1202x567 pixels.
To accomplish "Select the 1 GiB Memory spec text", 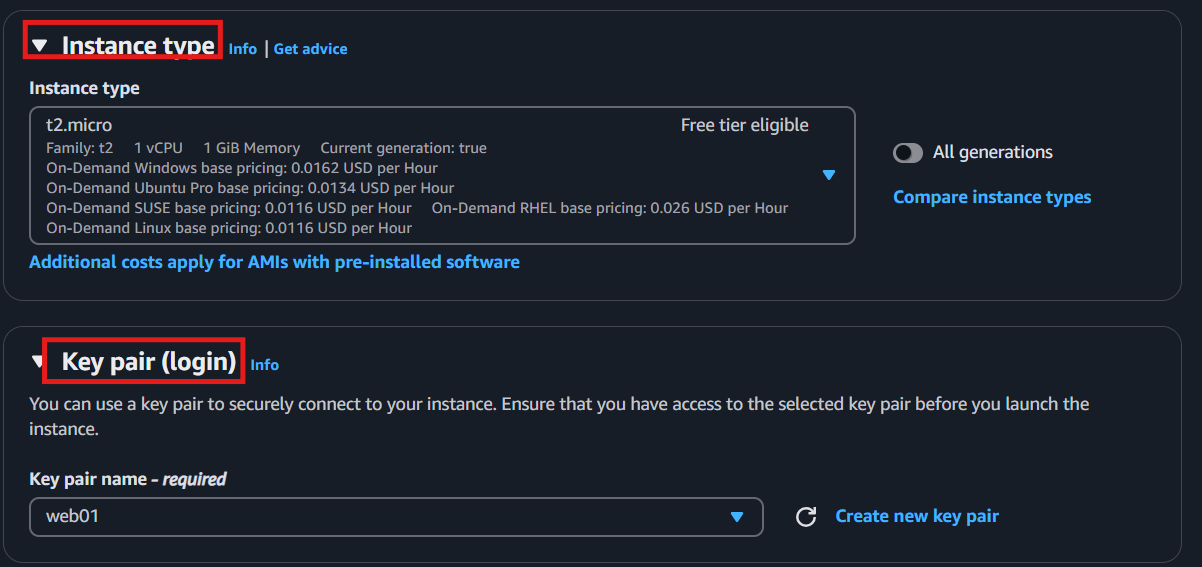I will 251,148.
